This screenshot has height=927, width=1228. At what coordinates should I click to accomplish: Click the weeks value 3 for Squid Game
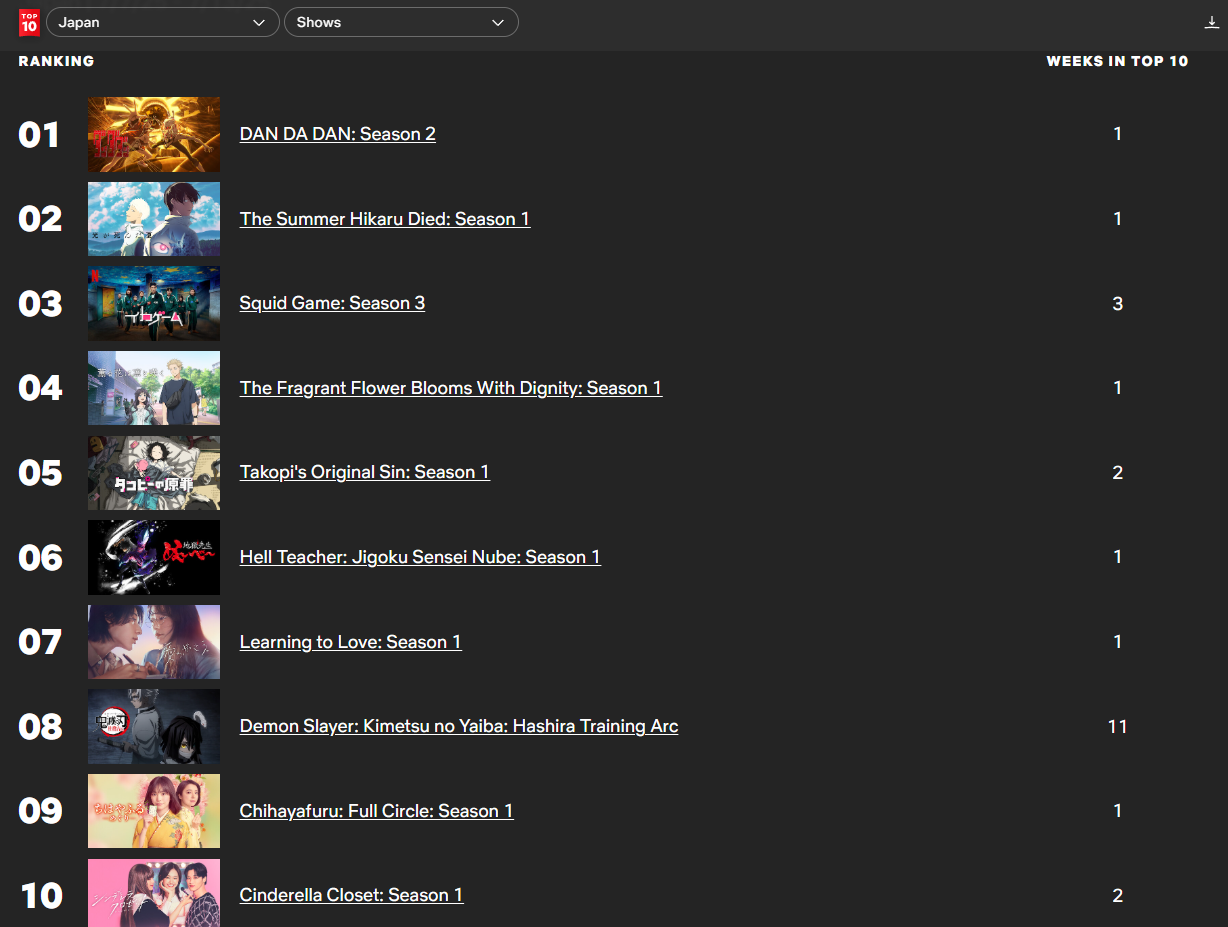click(1118, 304)
